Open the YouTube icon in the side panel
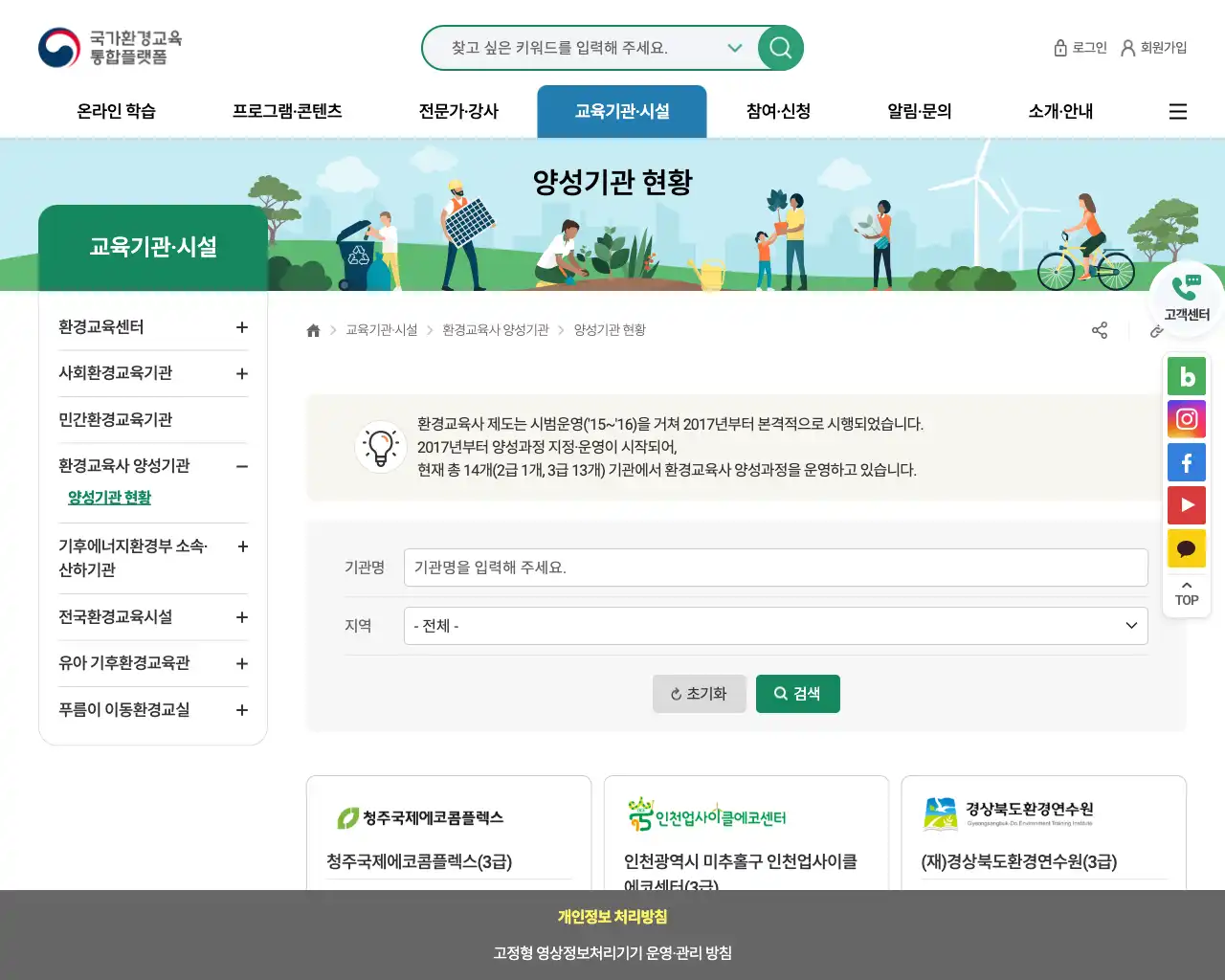Image resolution: width=1225 pixels, height=980 pixels. 1187,505
